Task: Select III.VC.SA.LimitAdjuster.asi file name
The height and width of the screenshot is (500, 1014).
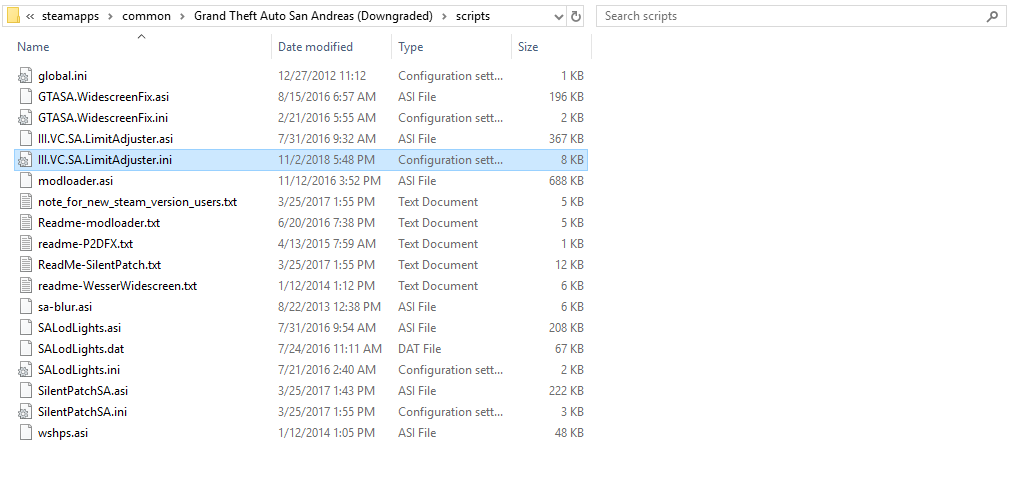Action: [x=105, y=139]
